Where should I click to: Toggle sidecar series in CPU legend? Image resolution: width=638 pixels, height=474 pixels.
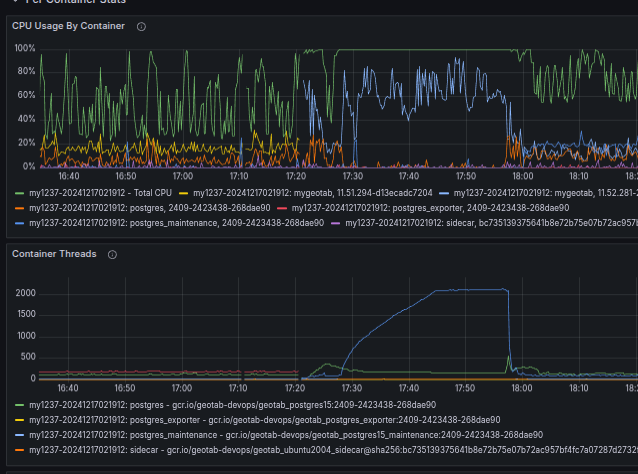(x=492, y=223)
